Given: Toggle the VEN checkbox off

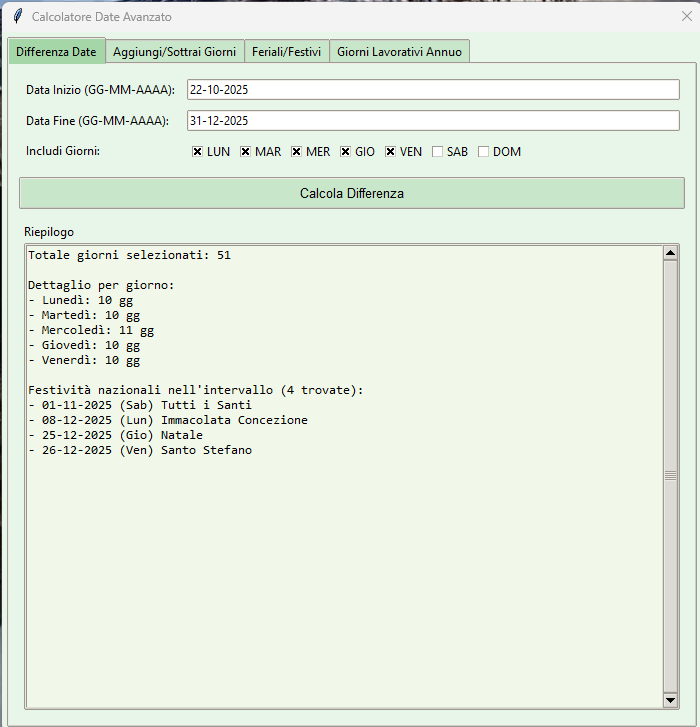Looking at the screenshot, I should (391, 152).
